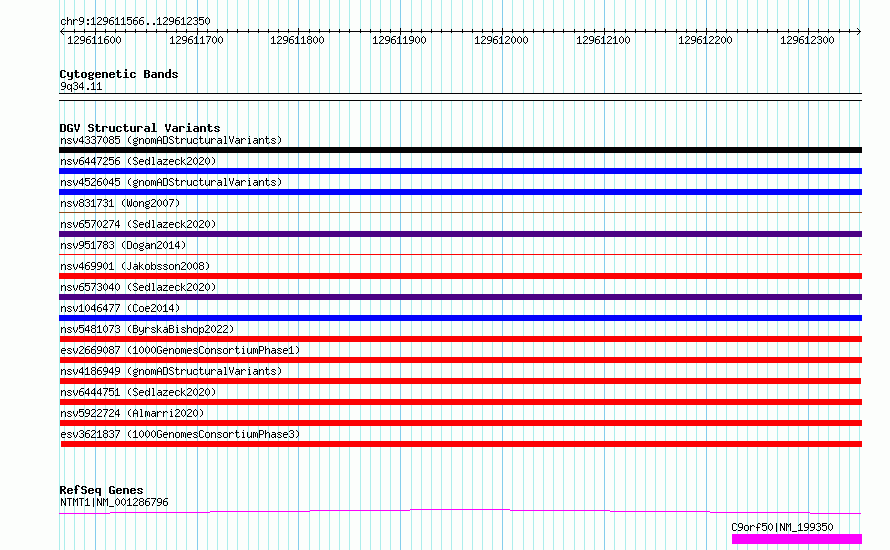Screen dimensions: 890x550
Task: Click the blue nsv1046477 variant bar
Action: pyautogui.click(x=460, y=318)
